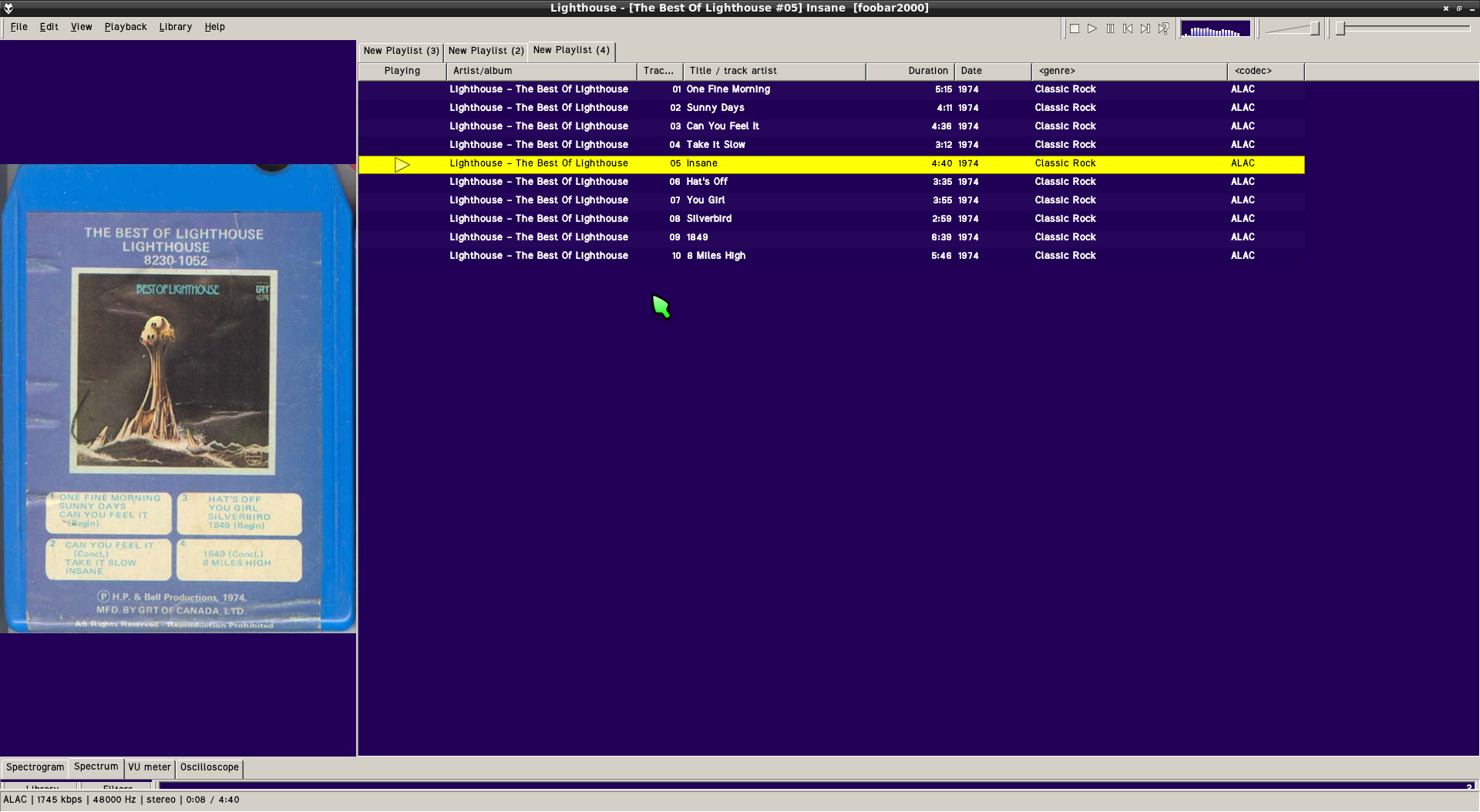Open the Help menu
The width and height of the screenshot is (1480, 812).
coord(215,27)
